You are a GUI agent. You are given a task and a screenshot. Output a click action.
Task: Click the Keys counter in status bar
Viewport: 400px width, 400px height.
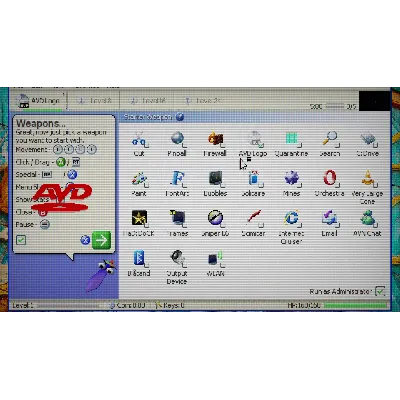[x=170, y=305]
